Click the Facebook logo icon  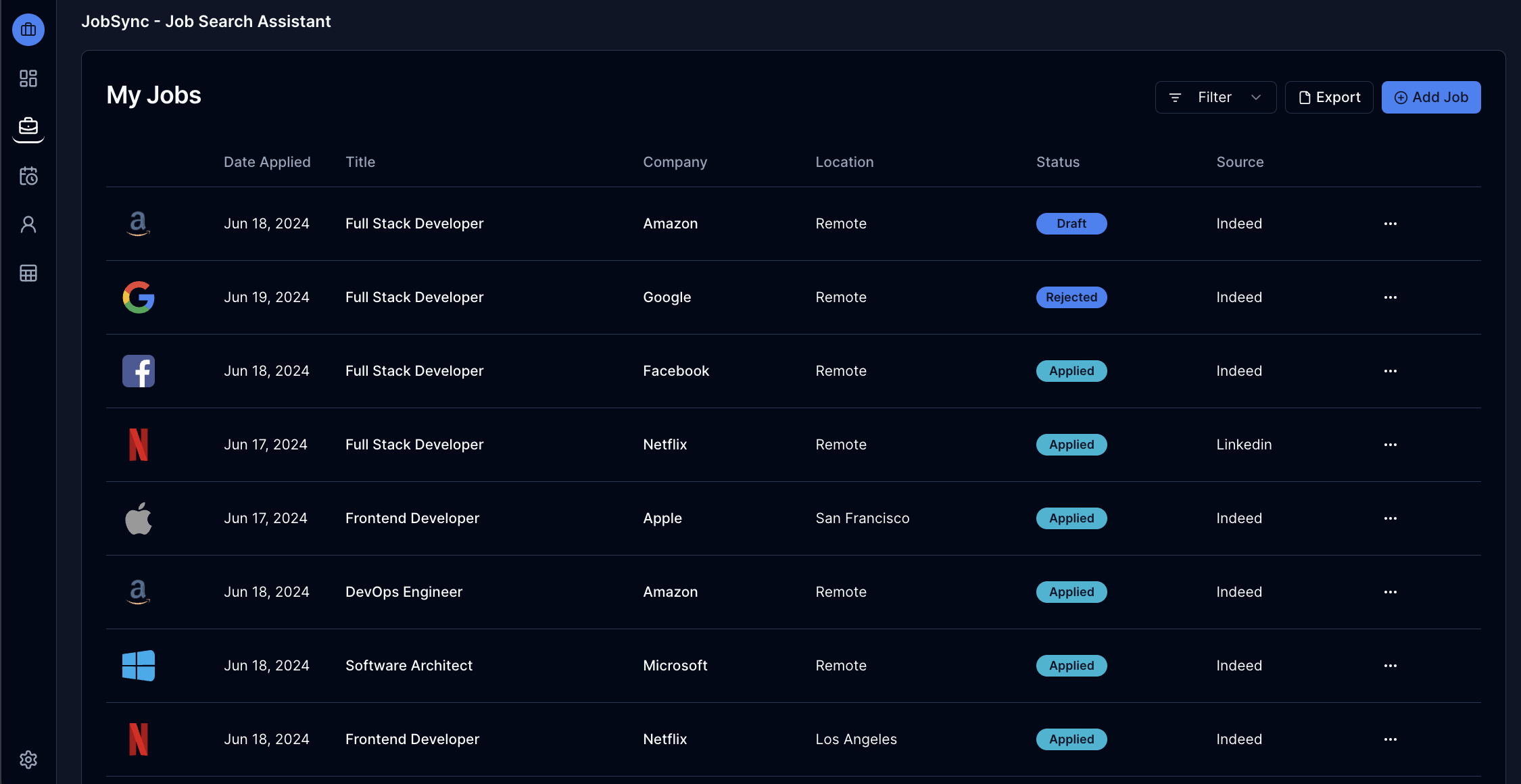click(139, 371)
